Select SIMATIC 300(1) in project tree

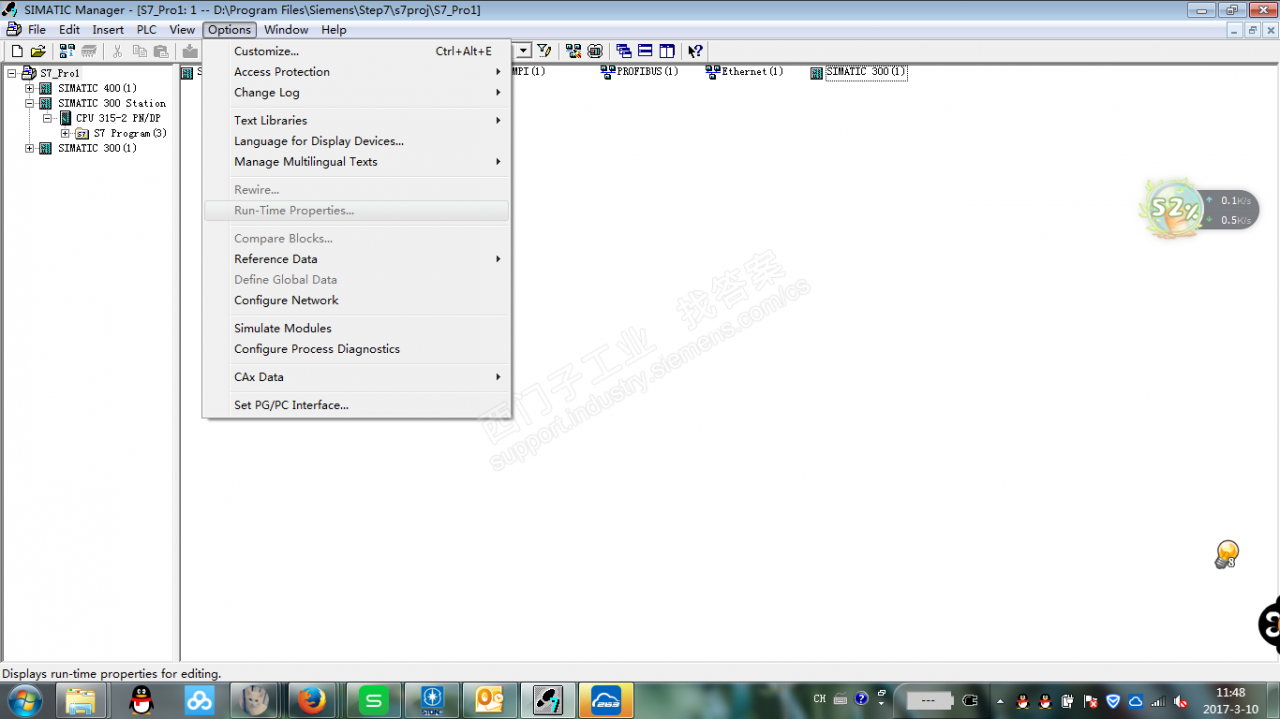pos(97,148)
